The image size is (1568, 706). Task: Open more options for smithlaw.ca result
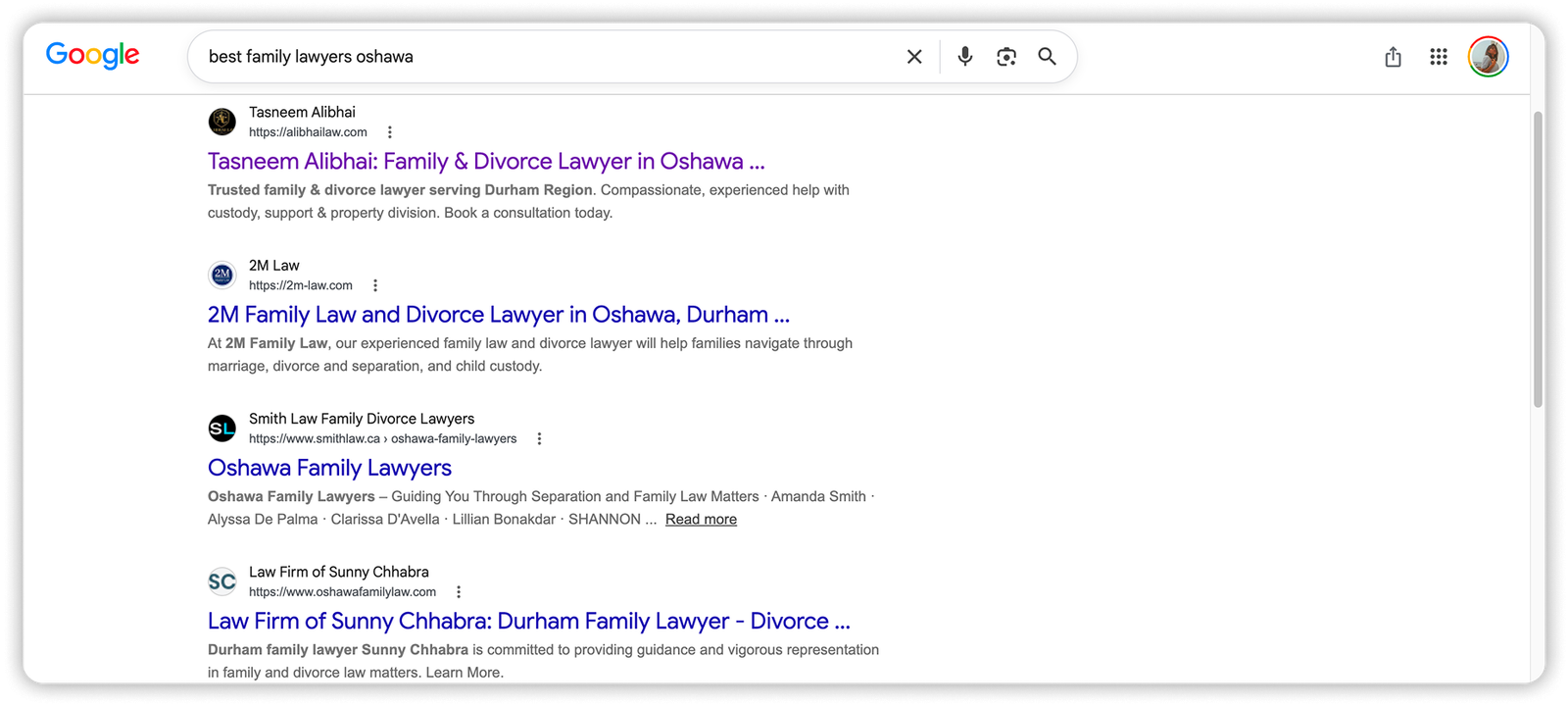[x=539, y=438]
